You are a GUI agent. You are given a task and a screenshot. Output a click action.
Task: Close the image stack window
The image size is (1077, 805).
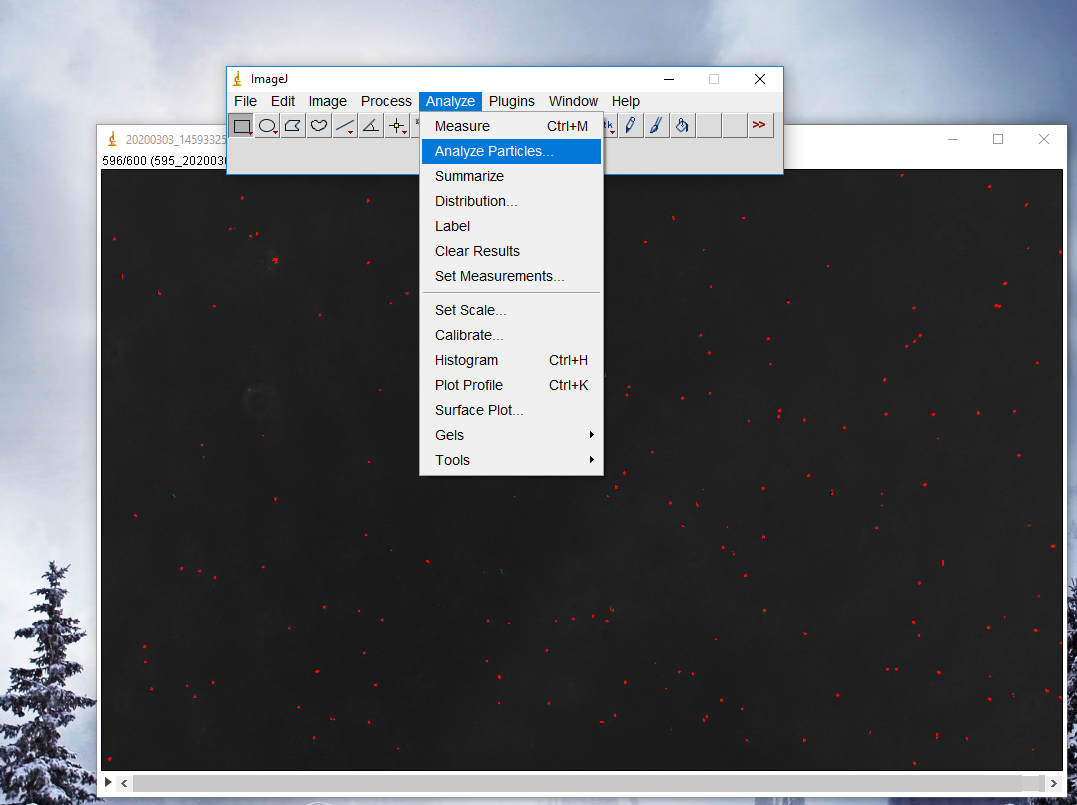(1044, 139)
